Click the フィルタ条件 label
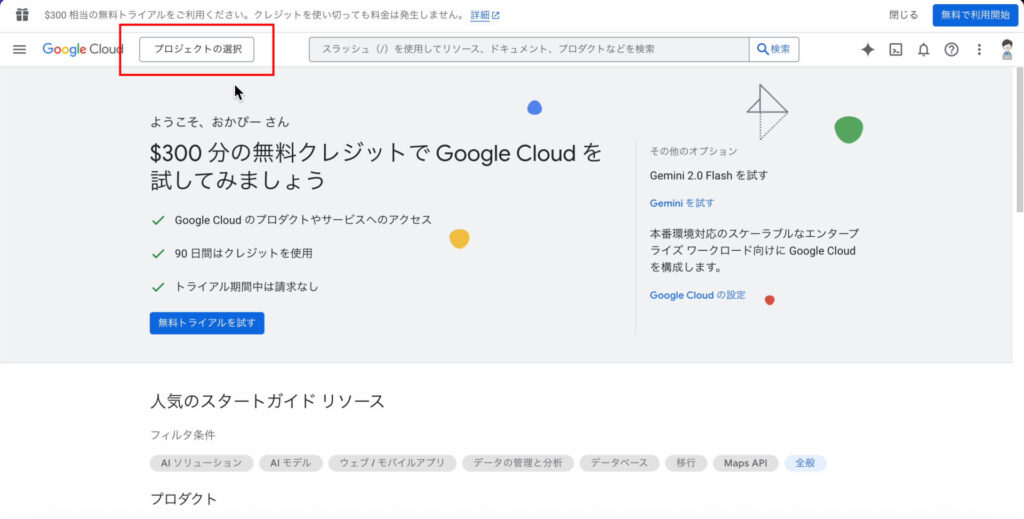Viewport: 1024px width, 519px height. click(183, 435)
